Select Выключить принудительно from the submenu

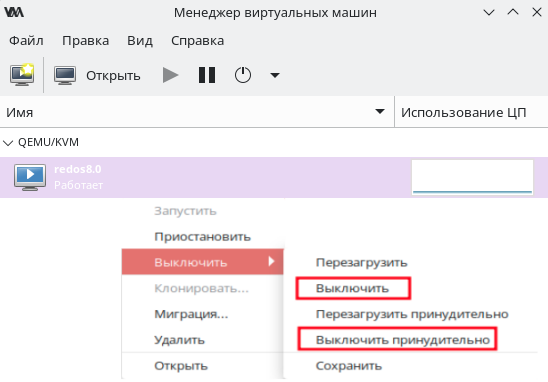(x=403, y=340)
